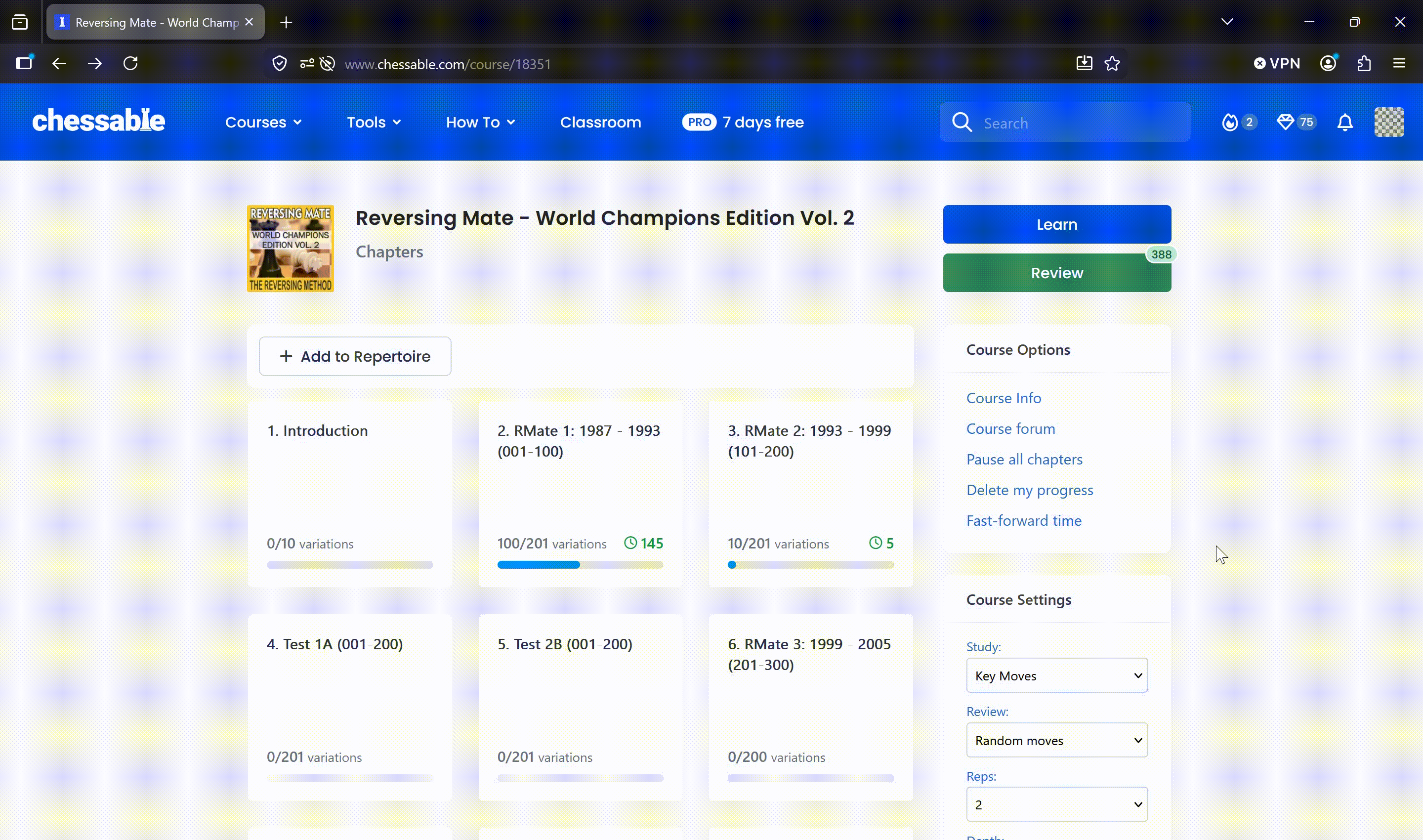Click the course title heading
Image resolution: width=1423 pixels, height=840 pixels.
pos(604,218)
